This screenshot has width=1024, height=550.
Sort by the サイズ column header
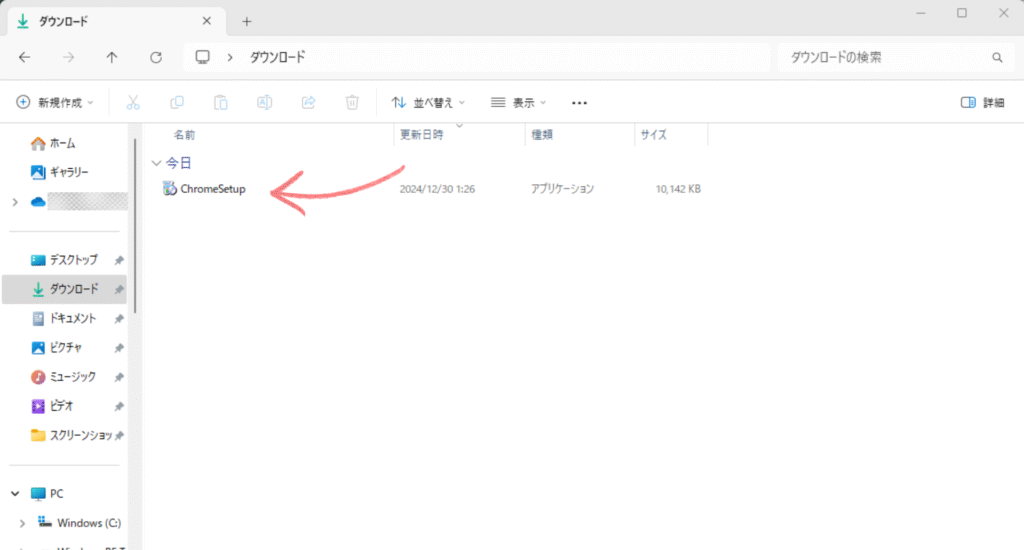[654, 135]
